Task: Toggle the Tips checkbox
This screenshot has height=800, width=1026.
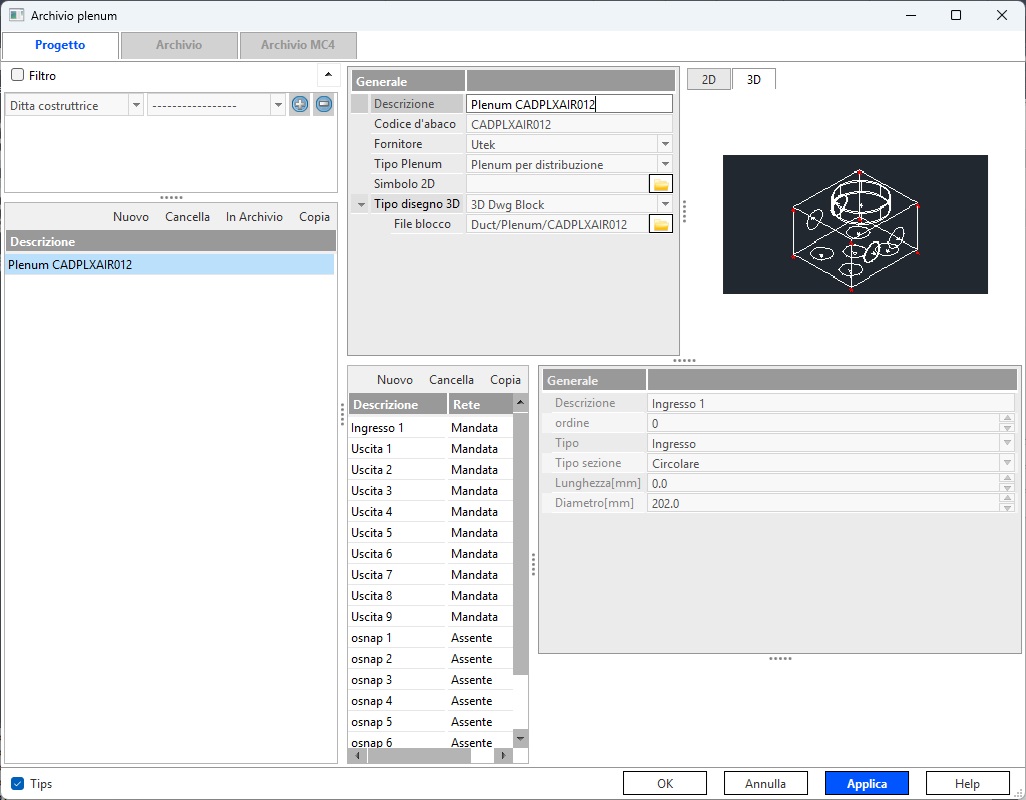Action: pos(17,784)
